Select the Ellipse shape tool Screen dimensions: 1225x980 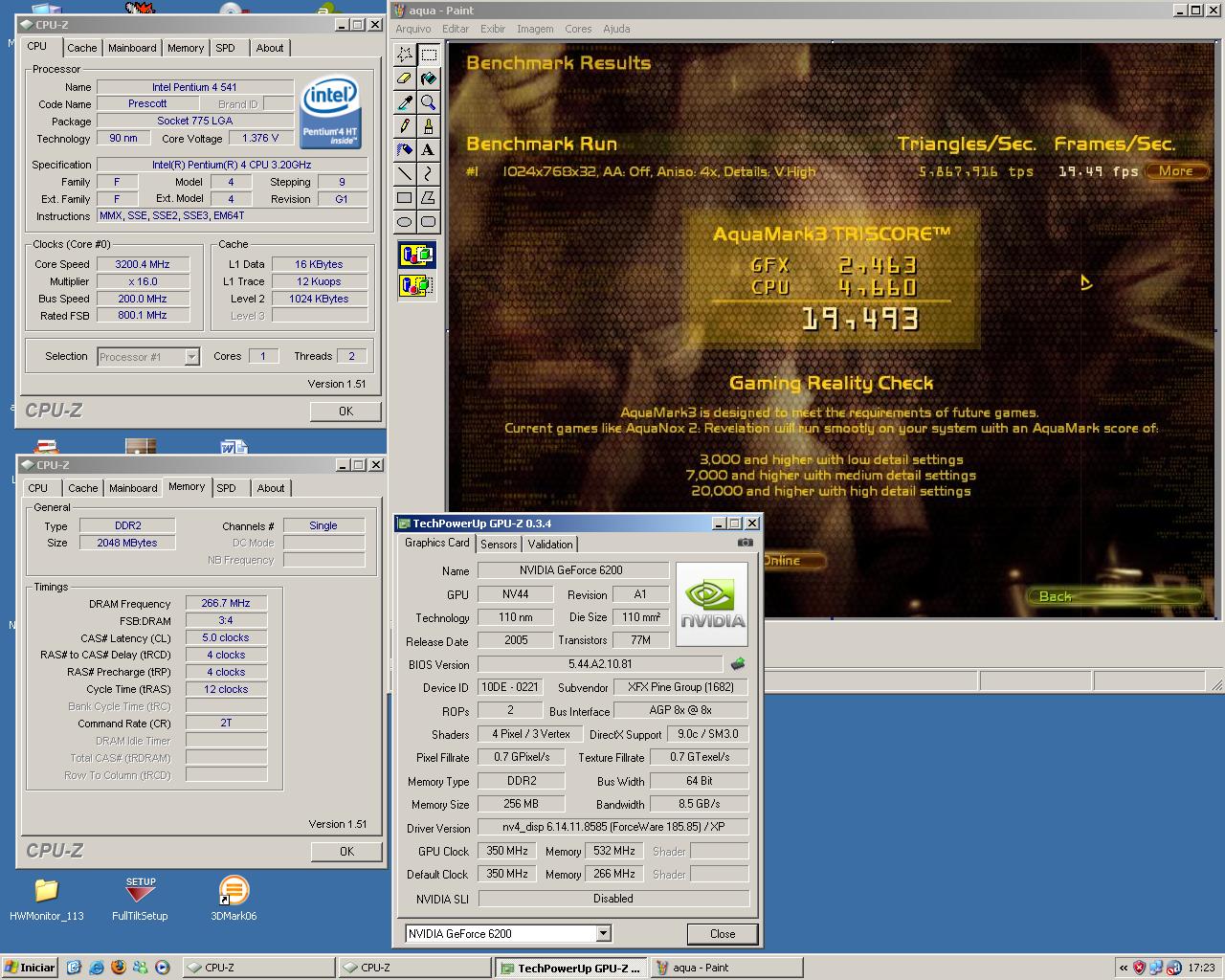point(405,222)
